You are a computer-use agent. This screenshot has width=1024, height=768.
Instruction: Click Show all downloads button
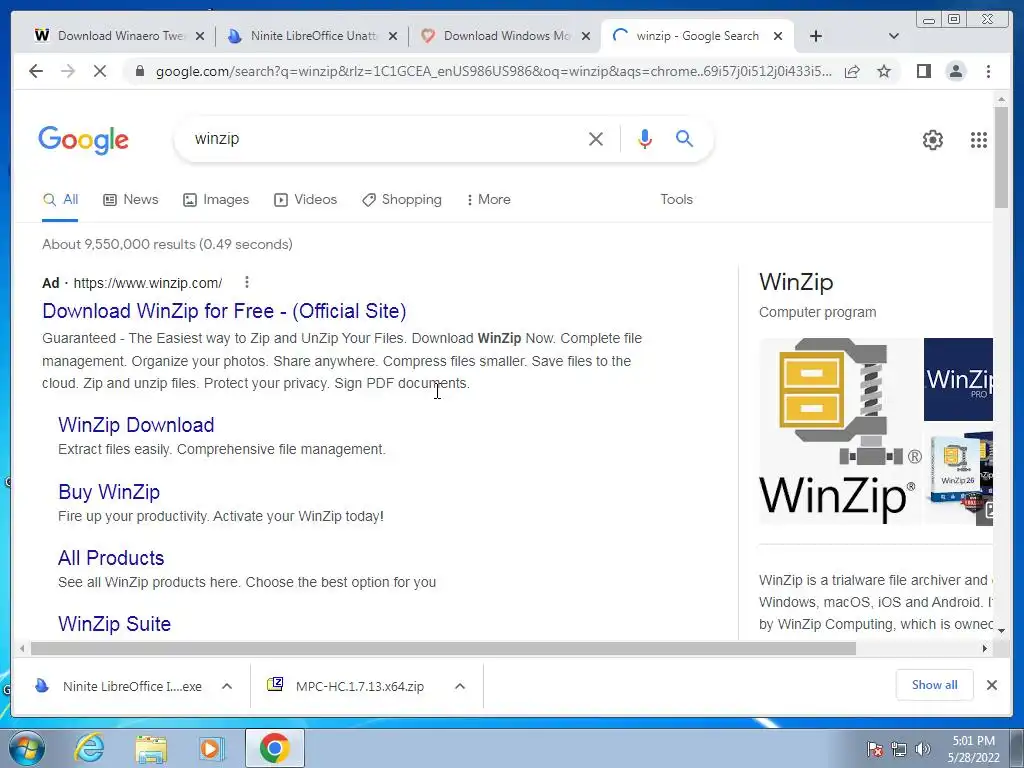935,685
